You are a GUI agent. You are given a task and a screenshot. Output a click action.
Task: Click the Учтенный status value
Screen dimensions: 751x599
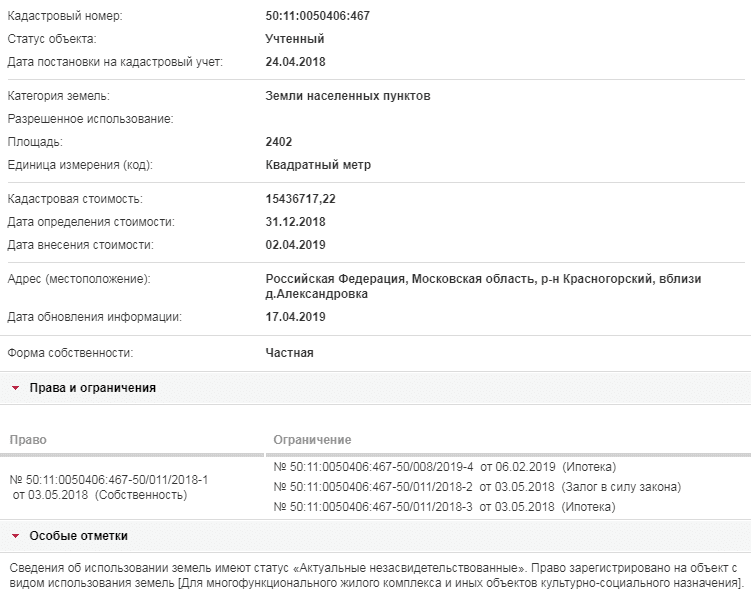295,39
